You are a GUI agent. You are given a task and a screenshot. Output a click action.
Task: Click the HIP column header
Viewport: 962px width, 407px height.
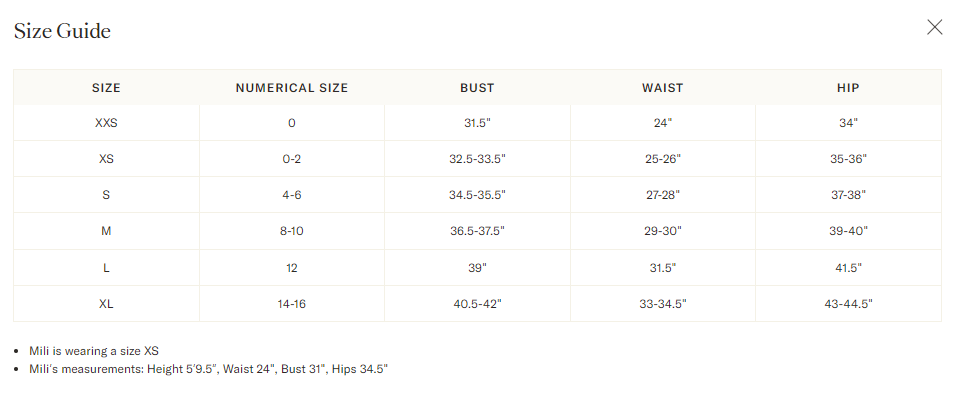pyautogui.click(x=848, y=88)
